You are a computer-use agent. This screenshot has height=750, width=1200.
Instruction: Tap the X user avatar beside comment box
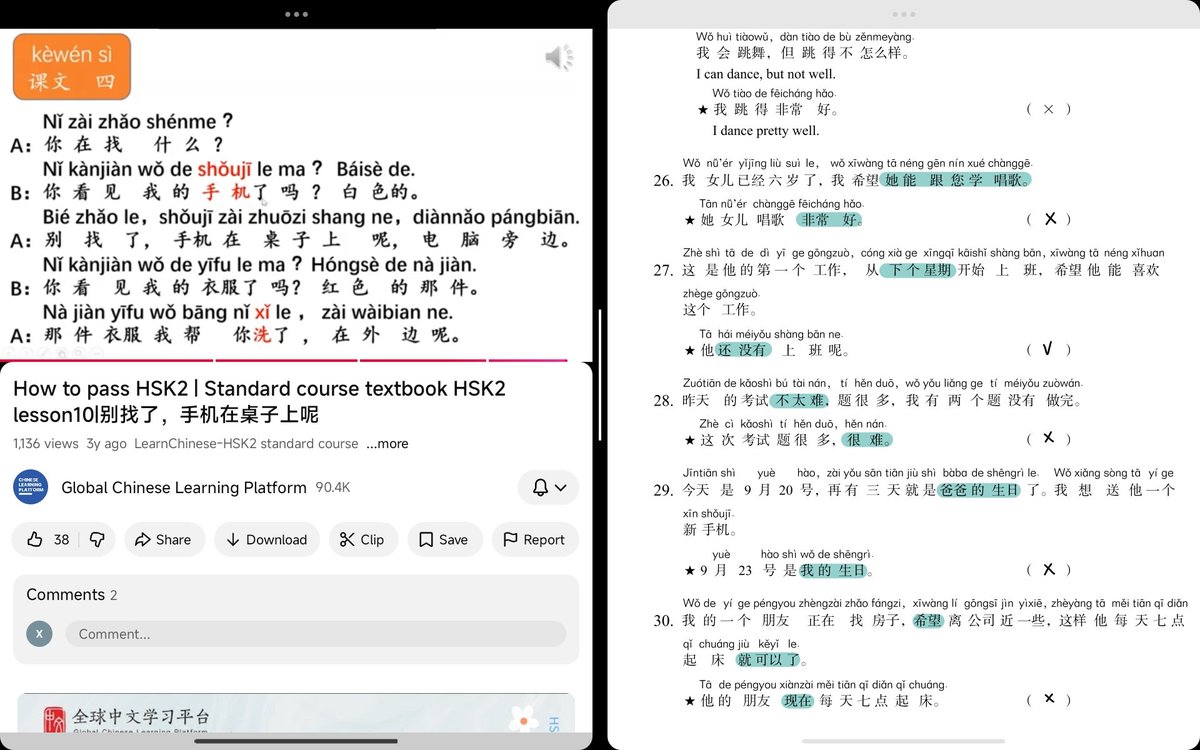39,634
